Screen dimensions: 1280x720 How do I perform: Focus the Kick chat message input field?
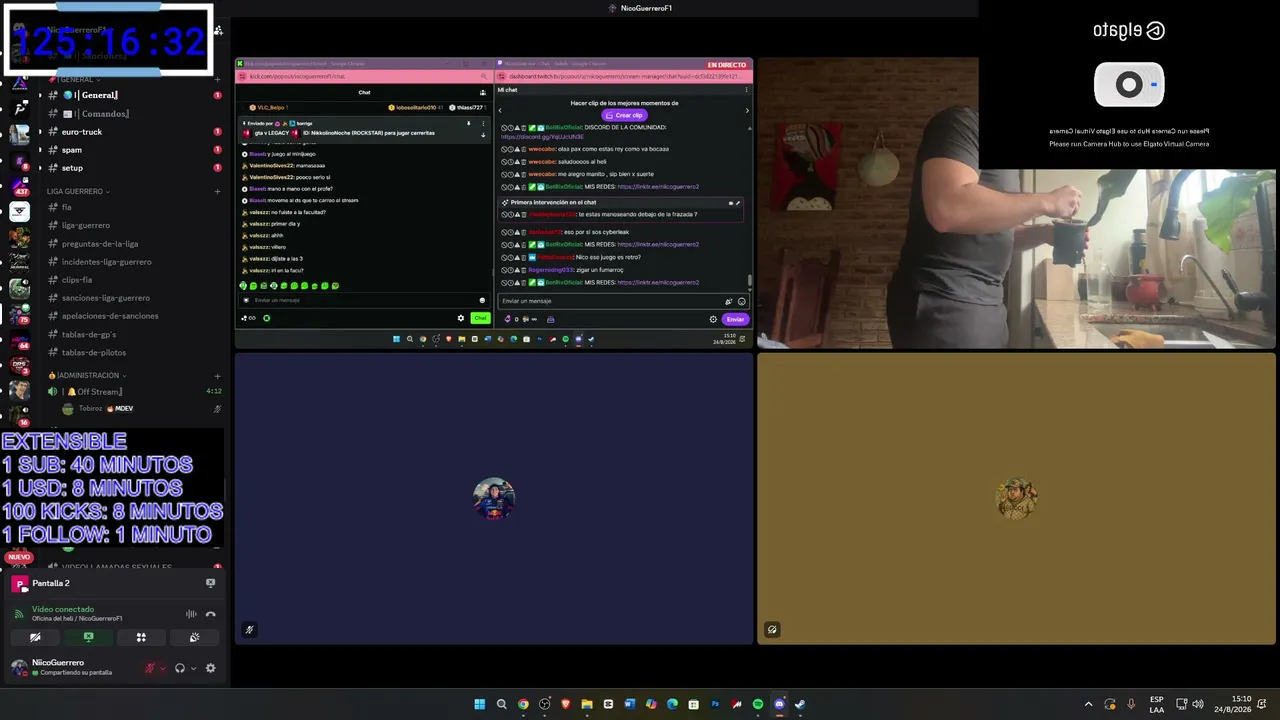365,300
